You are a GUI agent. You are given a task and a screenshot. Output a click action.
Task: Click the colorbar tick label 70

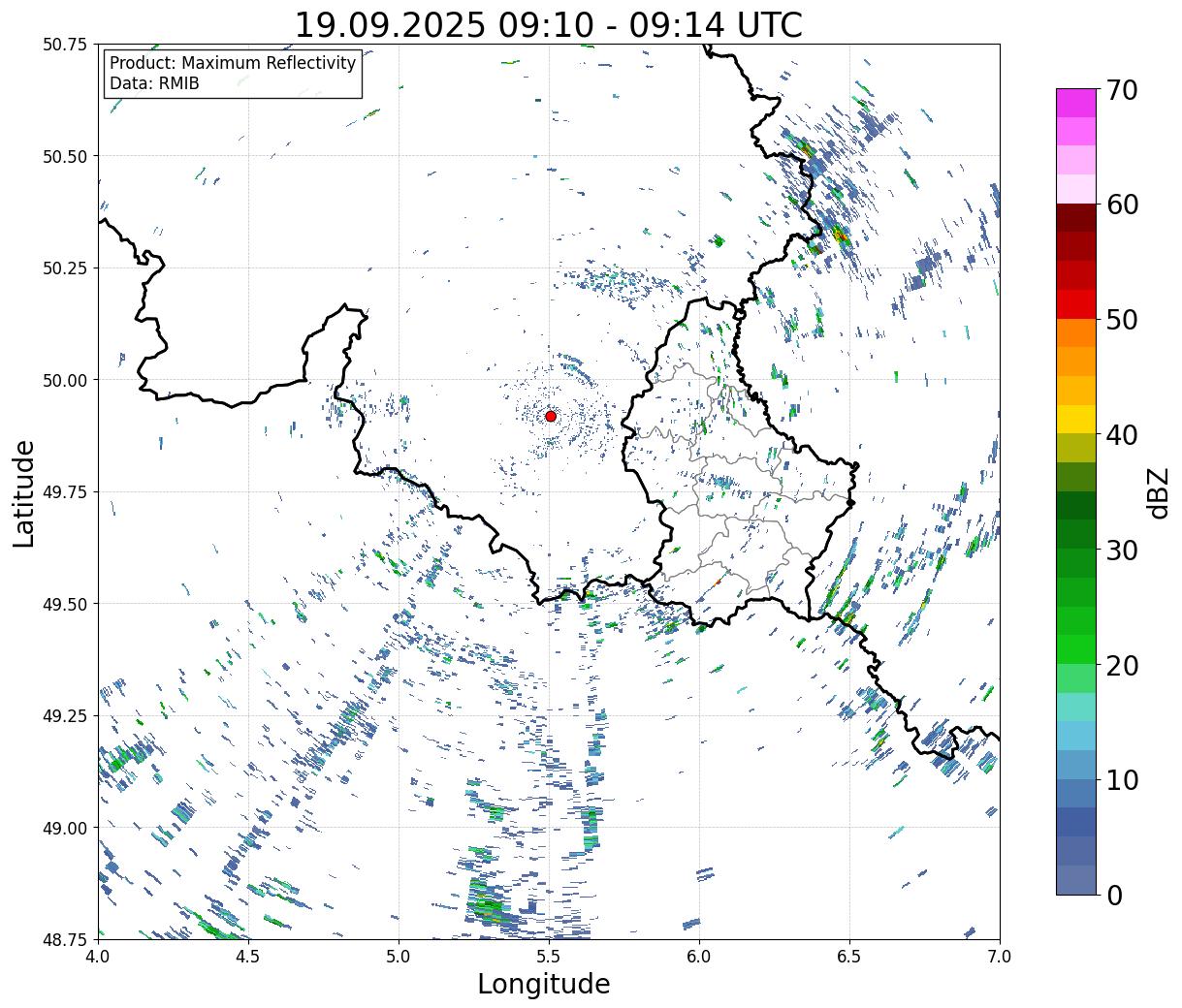[1121, 90]
